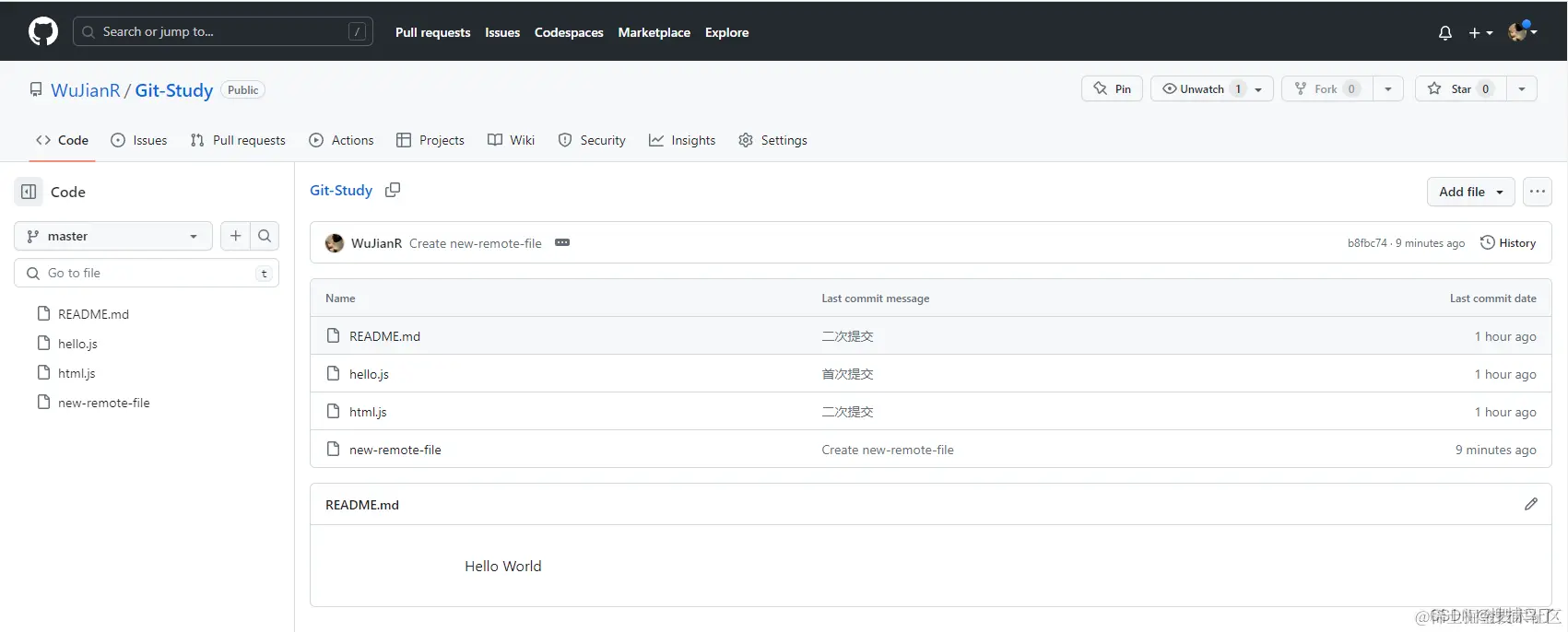Switch to the Wiki tab

click(x=511, y=140)
